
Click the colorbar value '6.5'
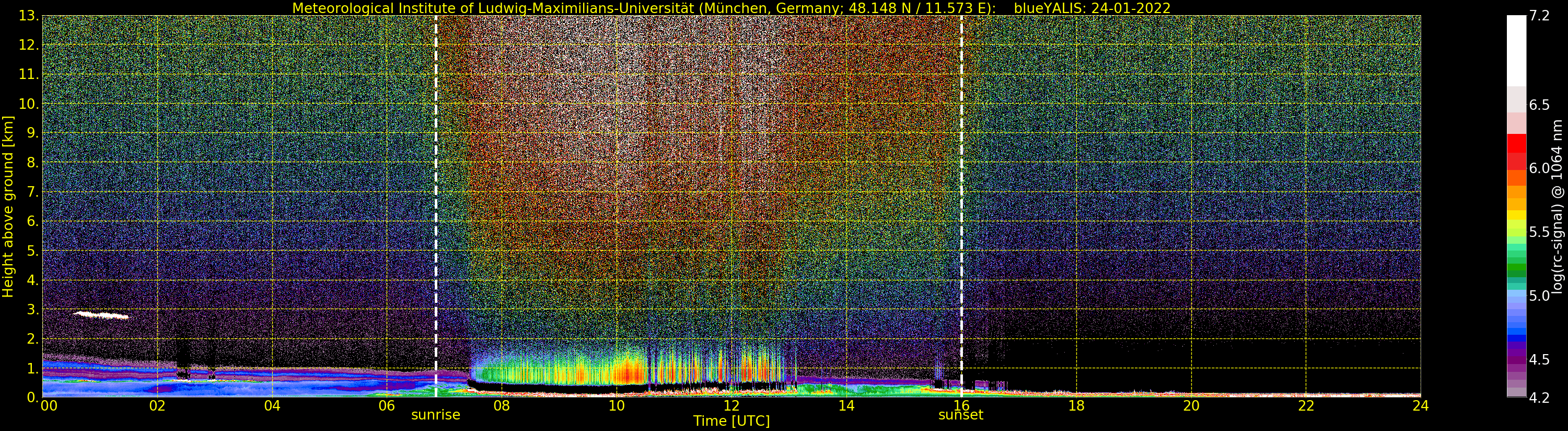(x=1539, y=105)
